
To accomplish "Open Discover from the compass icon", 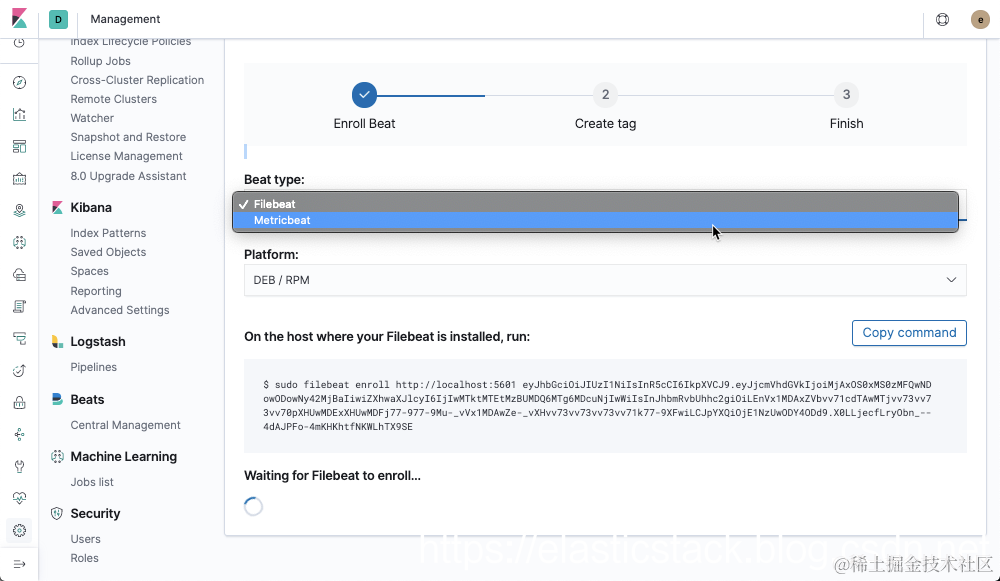I will (19, 82).
